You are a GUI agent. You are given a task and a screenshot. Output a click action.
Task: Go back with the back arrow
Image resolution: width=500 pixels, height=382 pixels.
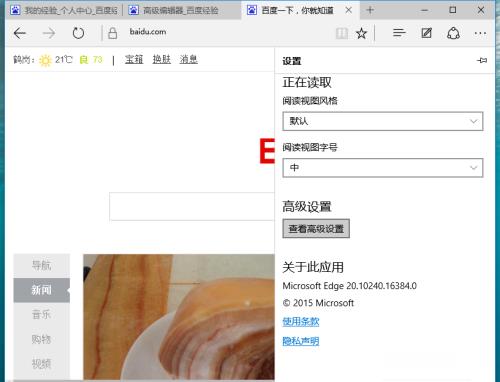(20, 33)
